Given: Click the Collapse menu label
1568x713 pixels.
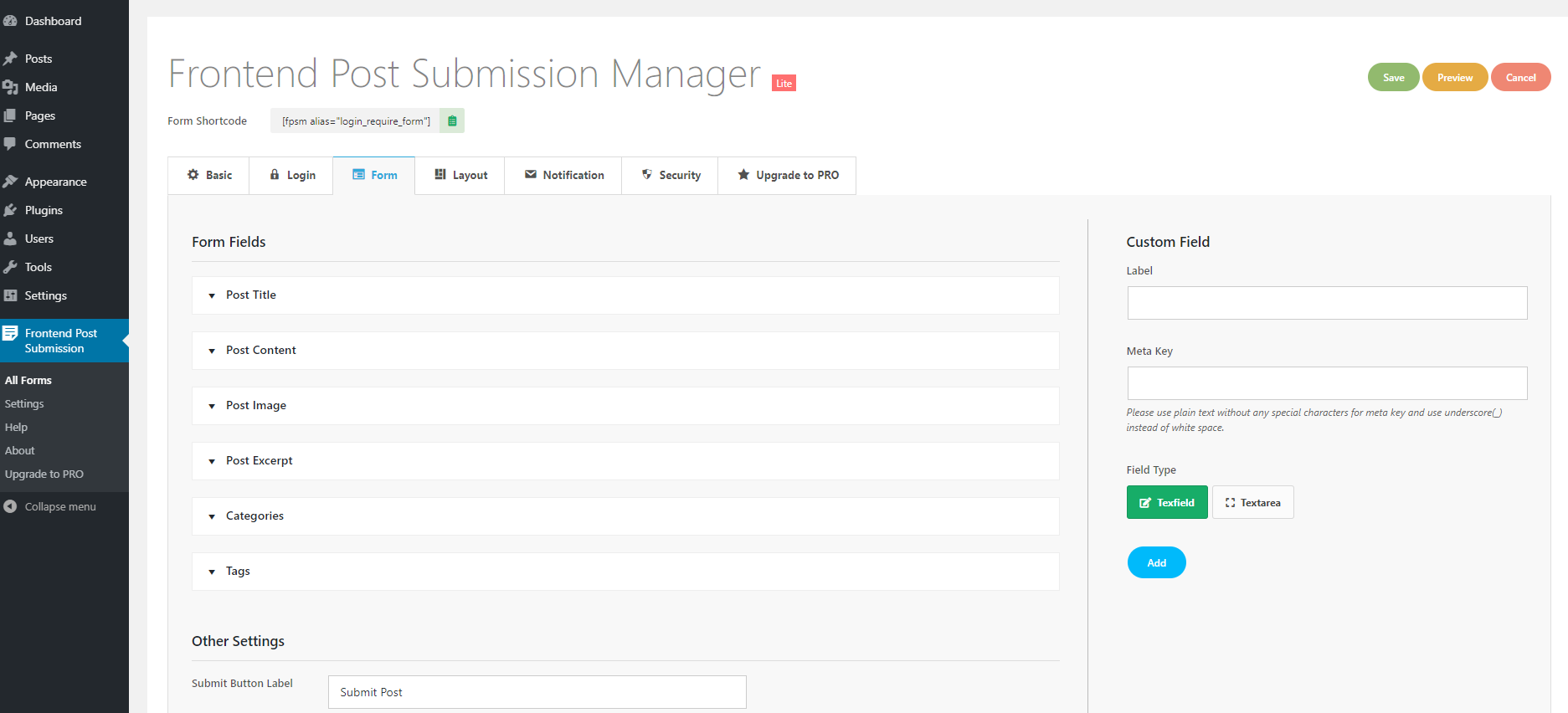Looking at the screenshot, I should 60,506.
